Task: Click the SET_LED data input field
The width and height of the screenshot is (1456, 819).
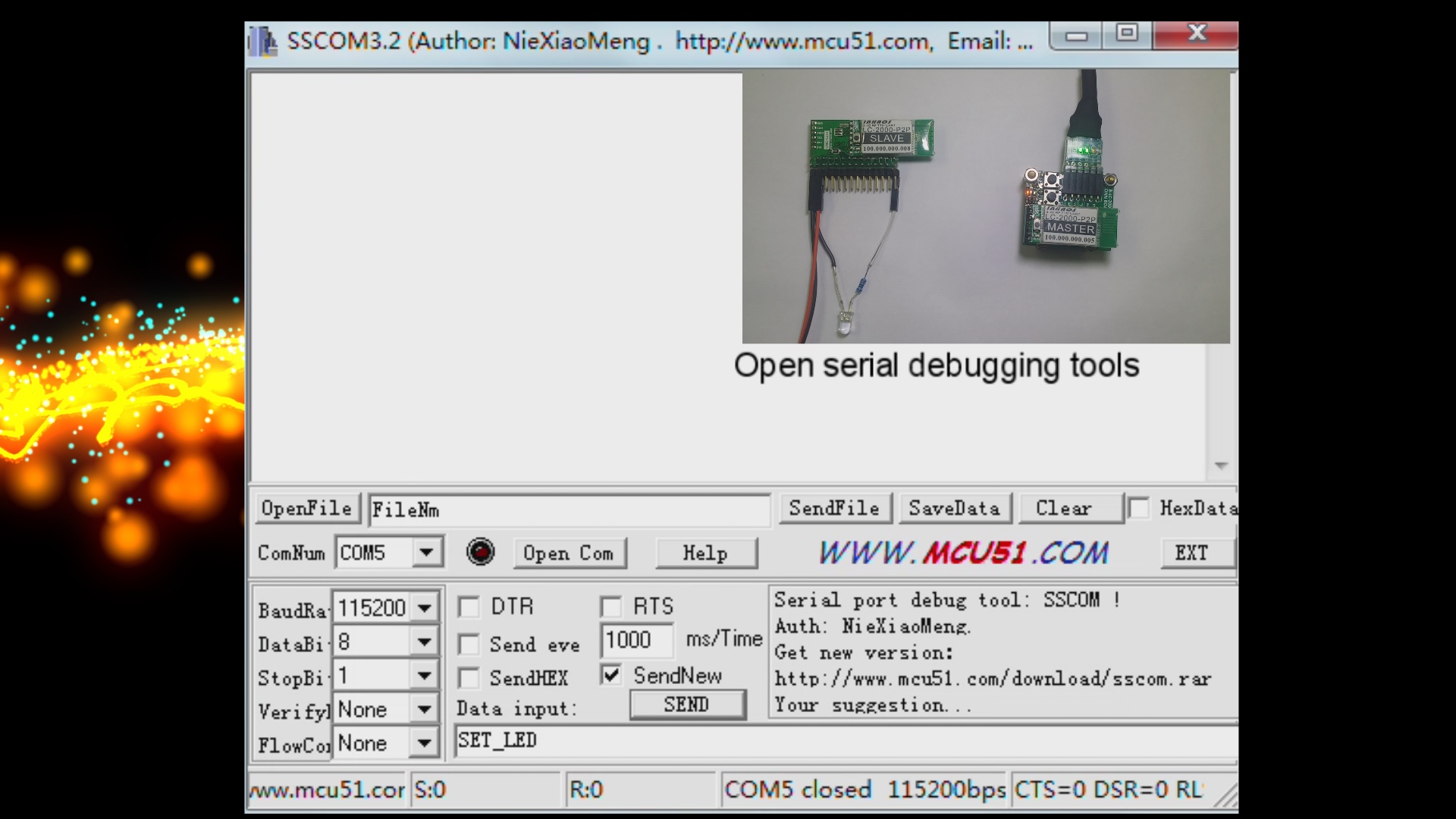Action: click(846, 740)
